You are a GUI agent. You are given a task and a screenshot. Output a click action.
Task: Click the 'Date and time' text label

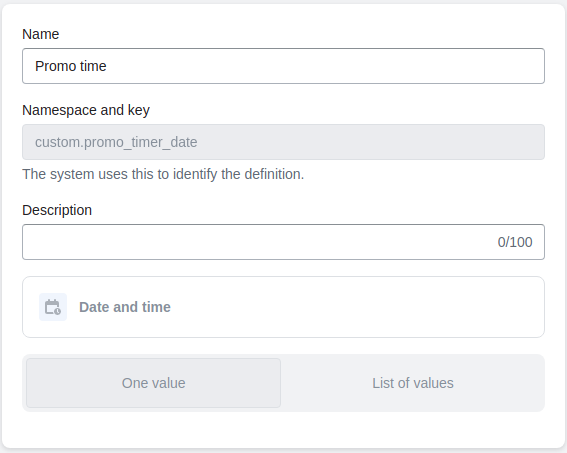point(125,307)
